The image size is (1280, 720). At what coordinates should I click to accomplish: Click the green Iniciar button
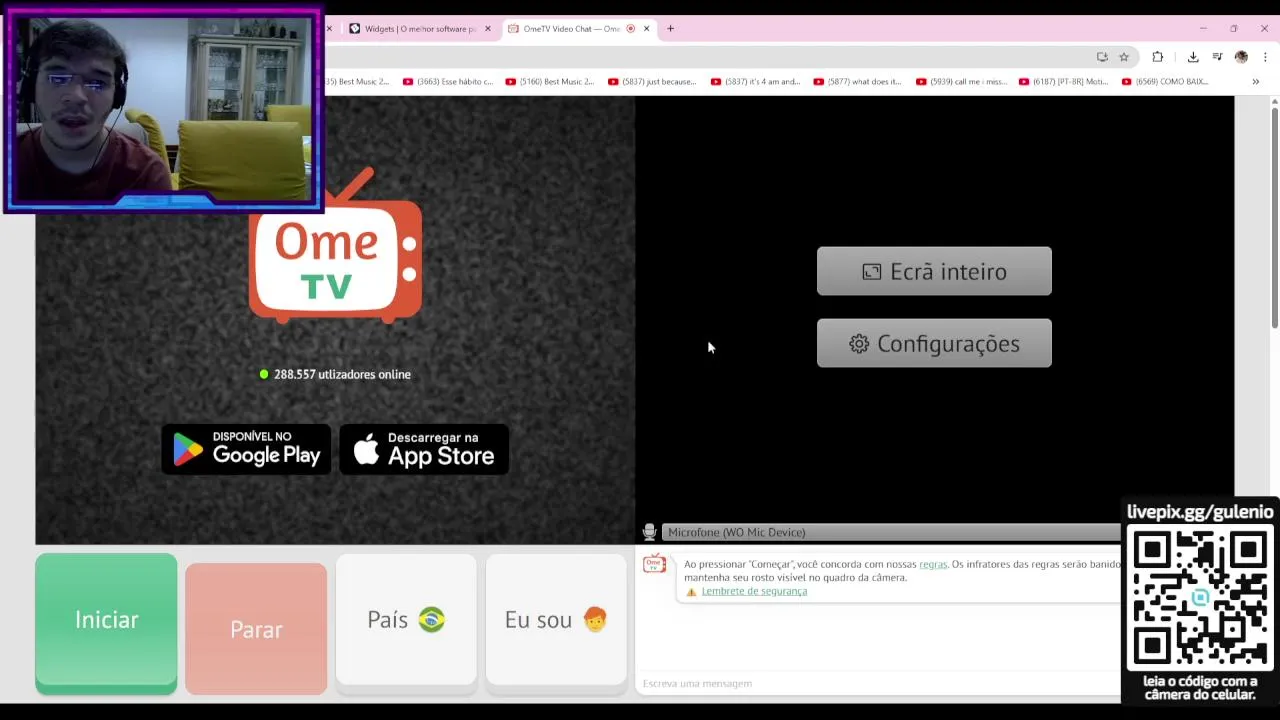(106, 623)
